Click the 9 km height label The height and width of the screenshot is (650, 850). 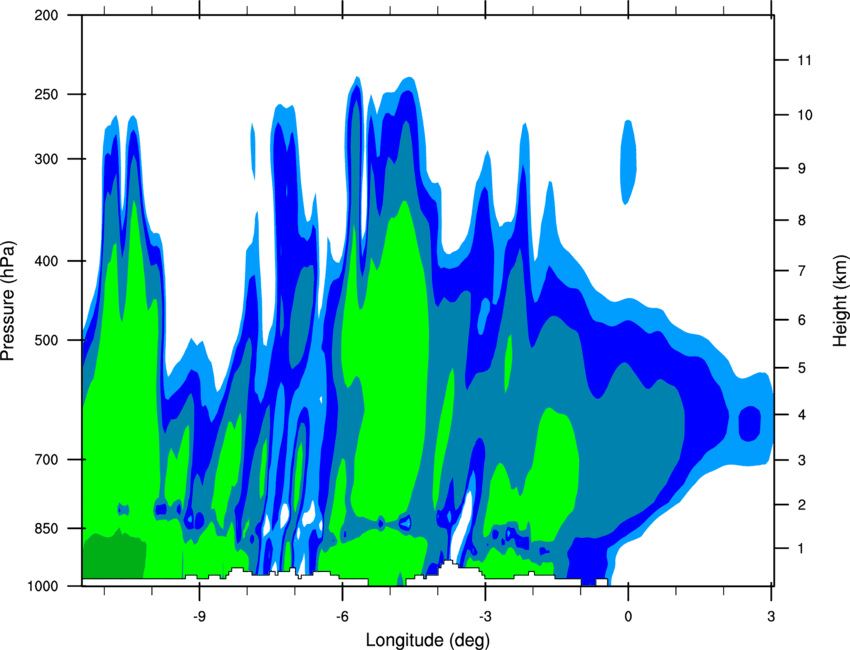802,169
